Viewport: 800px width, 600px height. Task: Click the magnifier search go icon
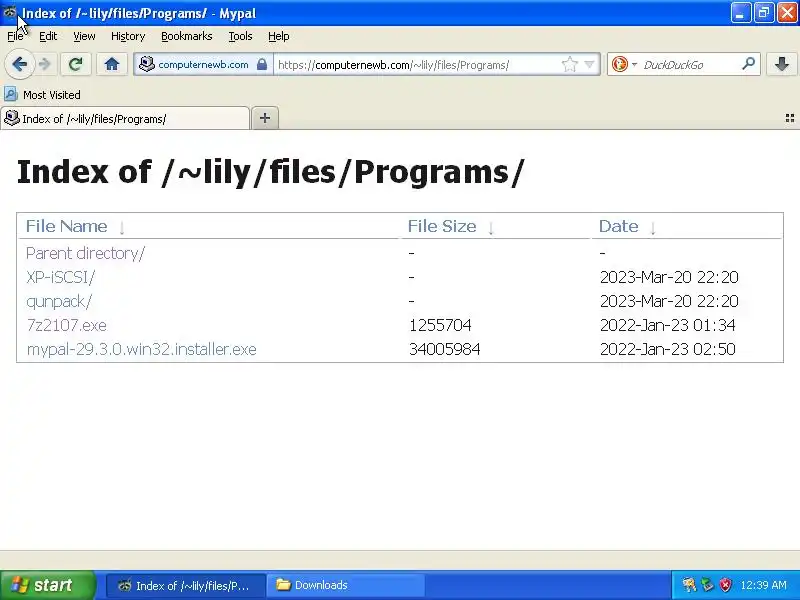point(748,64)
